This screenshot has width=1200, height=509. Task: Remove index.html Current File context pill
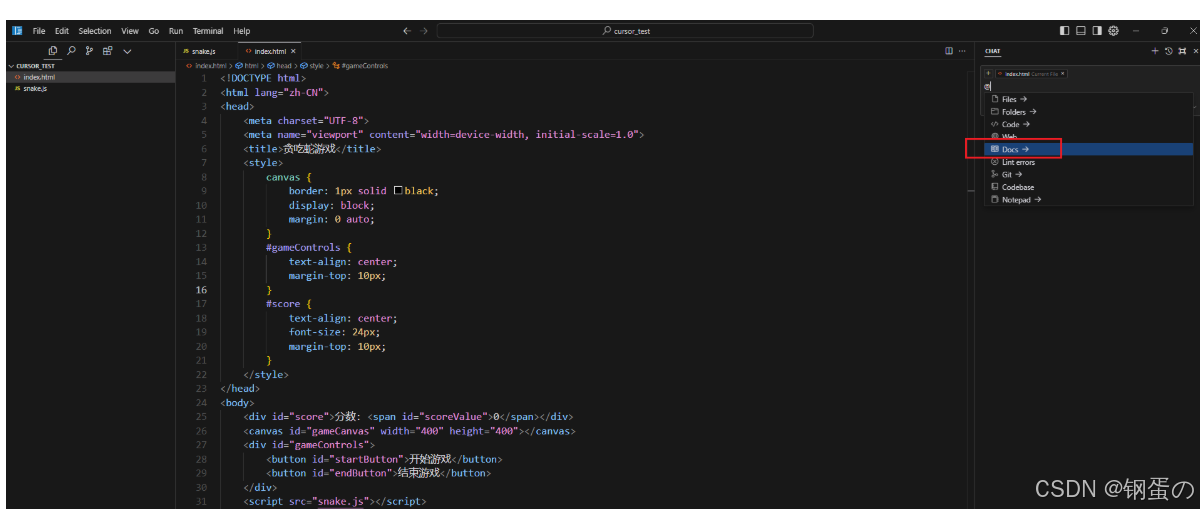pyautogui.click(x=1062, y=73)
